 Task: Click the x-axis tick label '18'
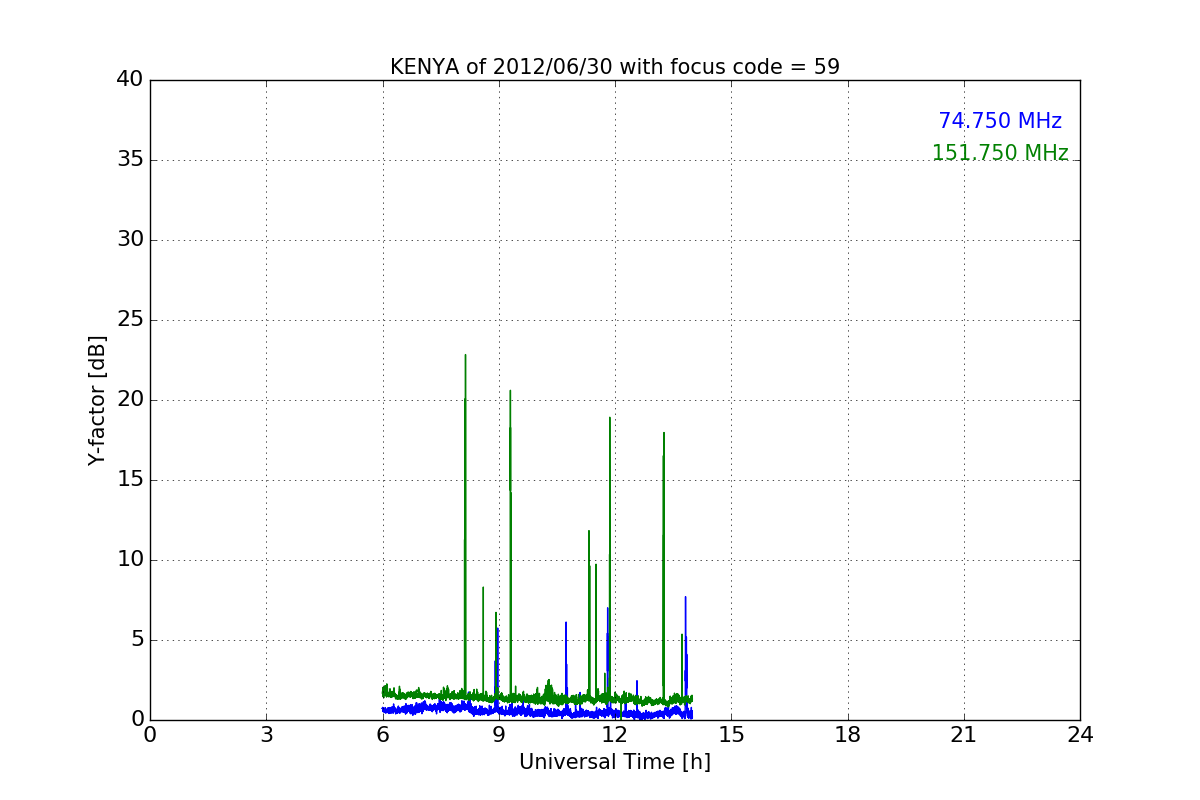(848, 735)
